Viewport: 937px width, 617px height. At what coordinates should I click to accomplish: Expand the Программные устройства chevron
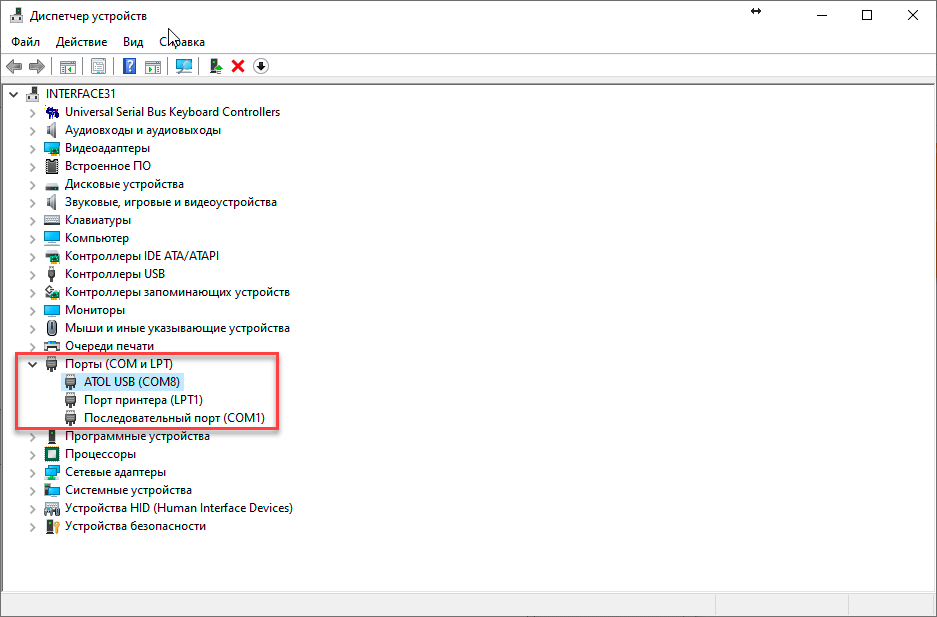tap(33, 437)
